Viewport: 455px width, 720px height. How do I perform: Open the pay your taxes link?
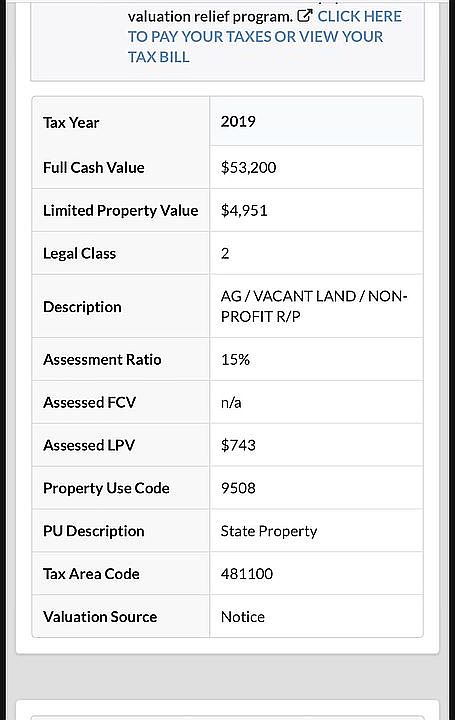(264, 36)
